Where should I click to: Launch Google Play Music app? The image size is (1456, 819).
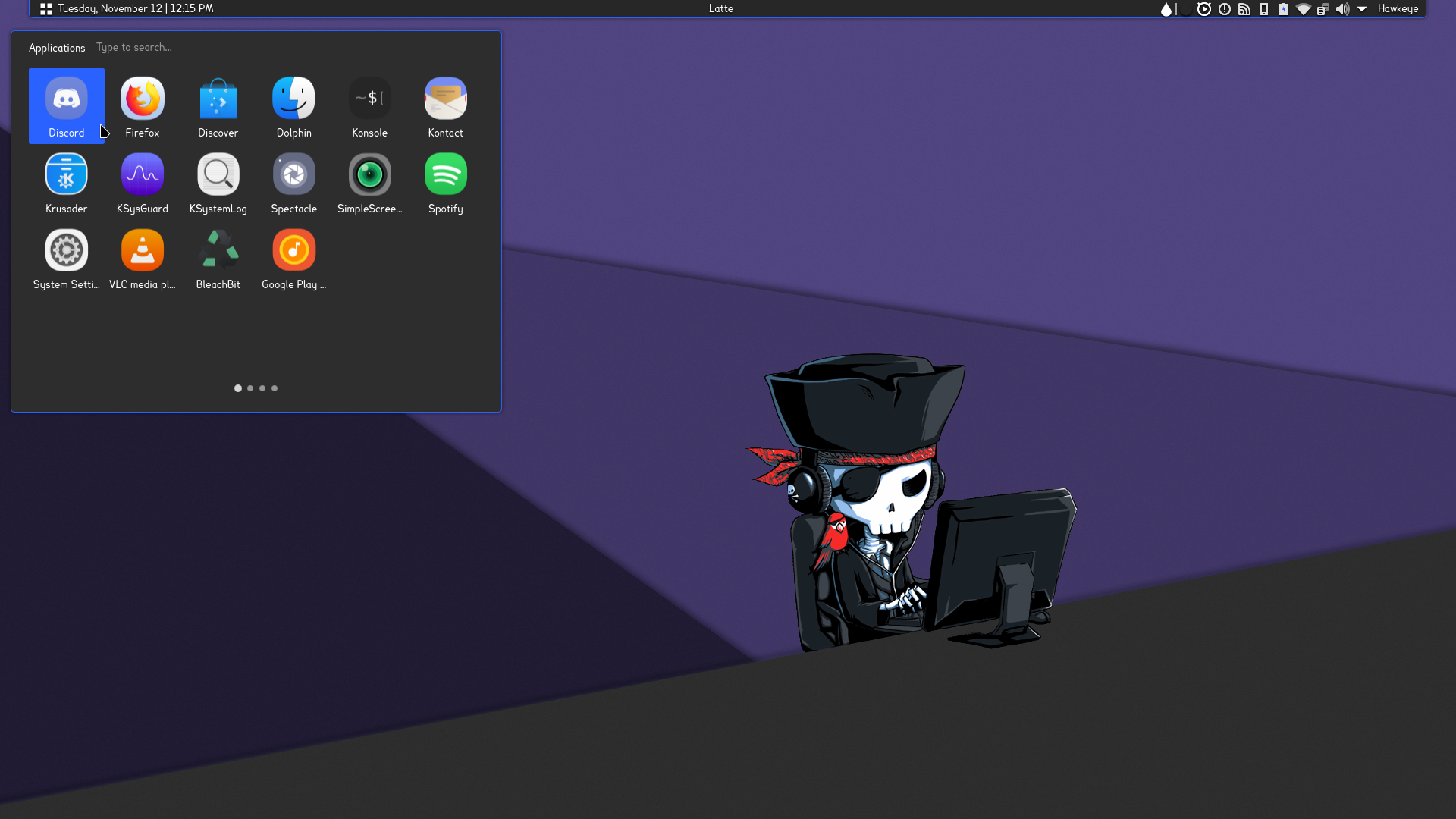coord(294,258)
